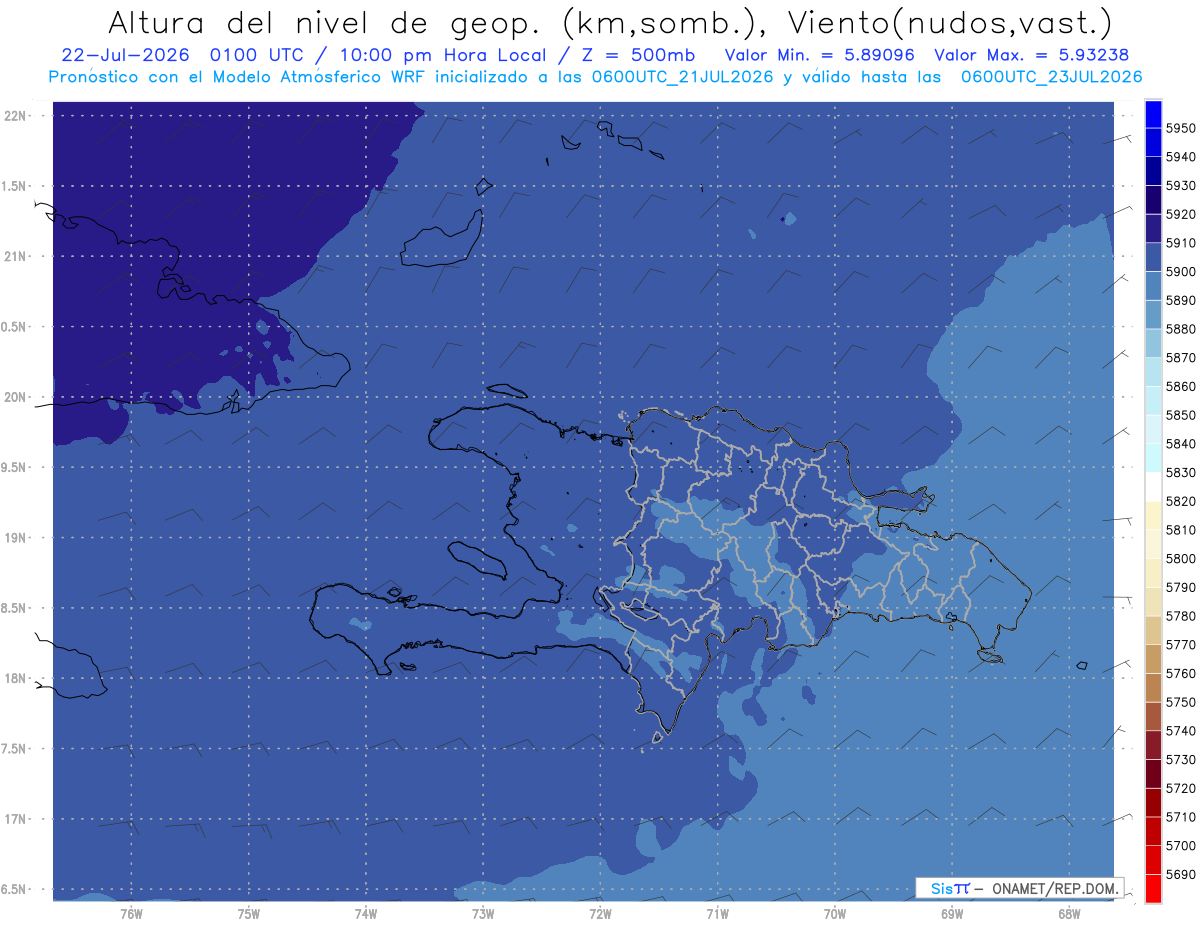Pick the tan swatch between 5760 and 5770
1200x927 pixels.
pos(1153,659)
